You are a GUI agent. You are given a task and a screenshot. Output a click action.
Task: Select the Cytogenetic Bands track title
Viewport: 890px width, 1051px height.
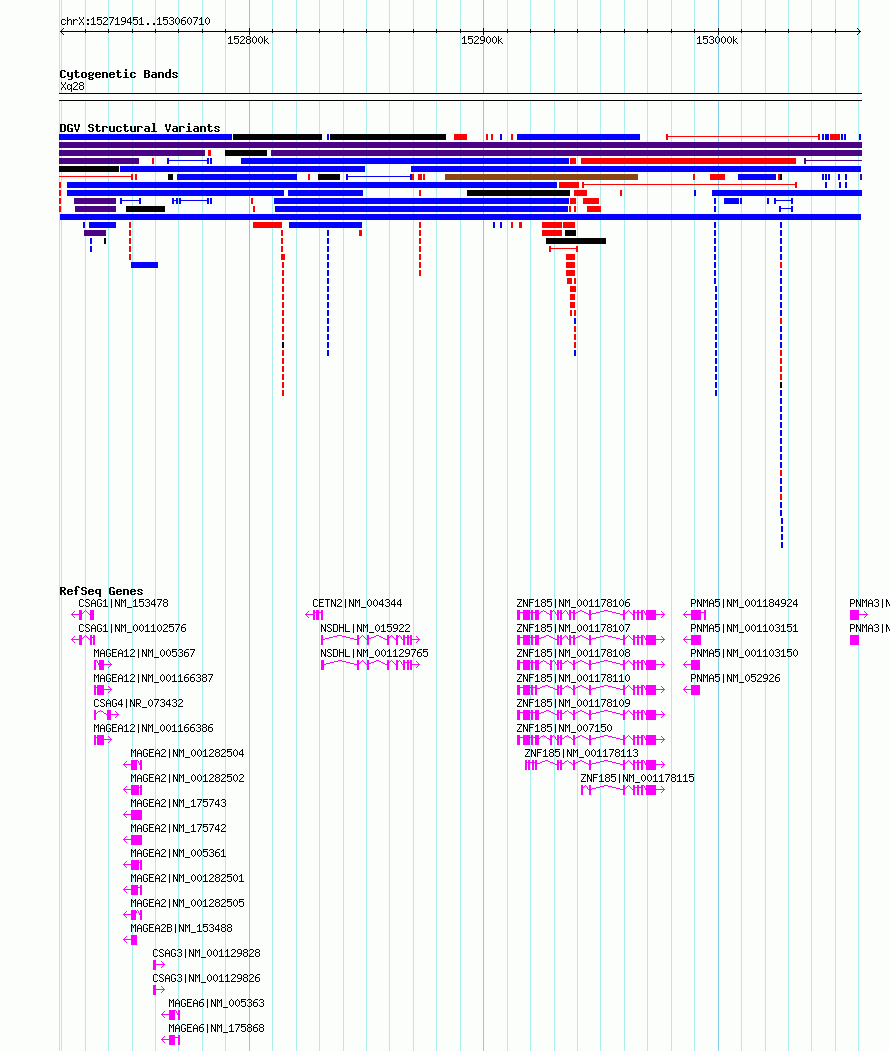click(x=119, y=74)
